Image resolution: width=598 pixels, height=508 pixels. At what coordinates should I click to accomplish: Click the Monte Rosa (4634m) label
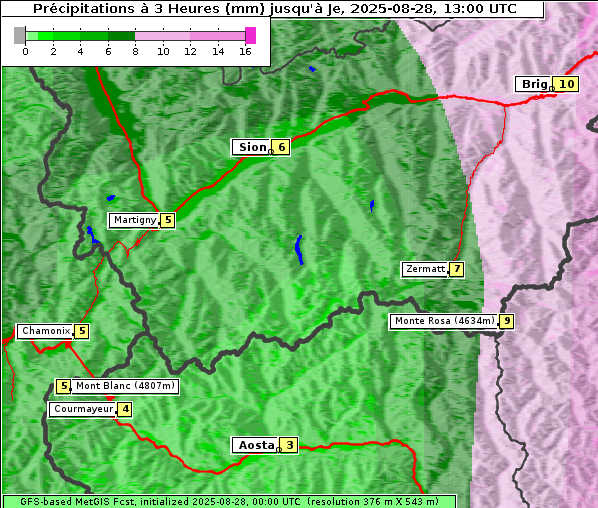coord(444,321)
